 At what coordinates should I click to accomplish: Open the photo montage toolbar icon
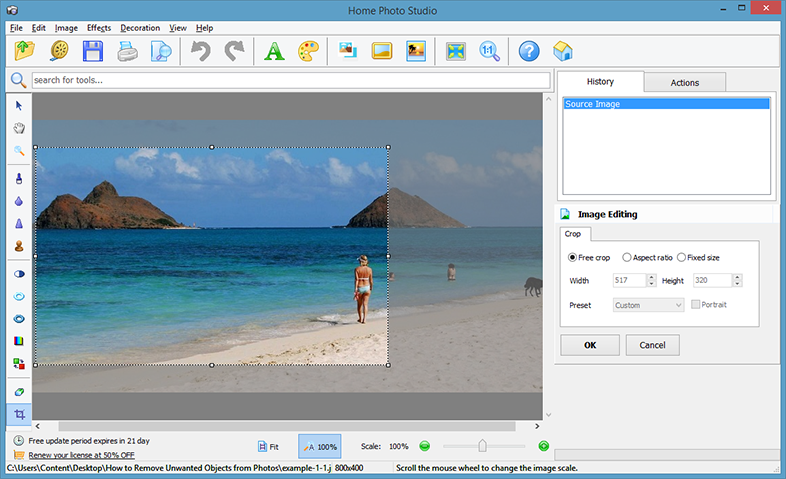point(348,51)
